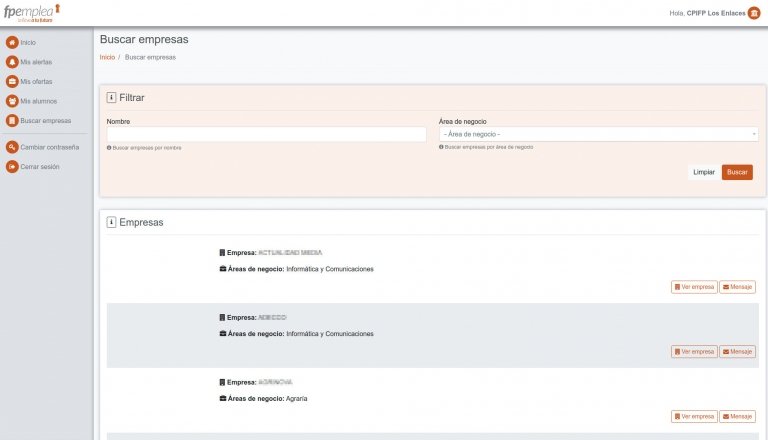Click the fpemplea logo

32,12
